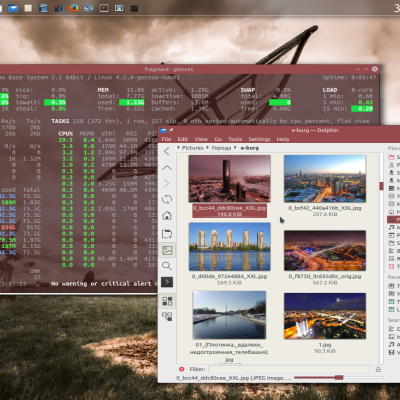Image resolution: width=400 pixels, height=400 pixels.
Task: Select thumbnail of 0_bcc44_ddc80cee_XXL.jpg
Action: click(x=229, y=178)
